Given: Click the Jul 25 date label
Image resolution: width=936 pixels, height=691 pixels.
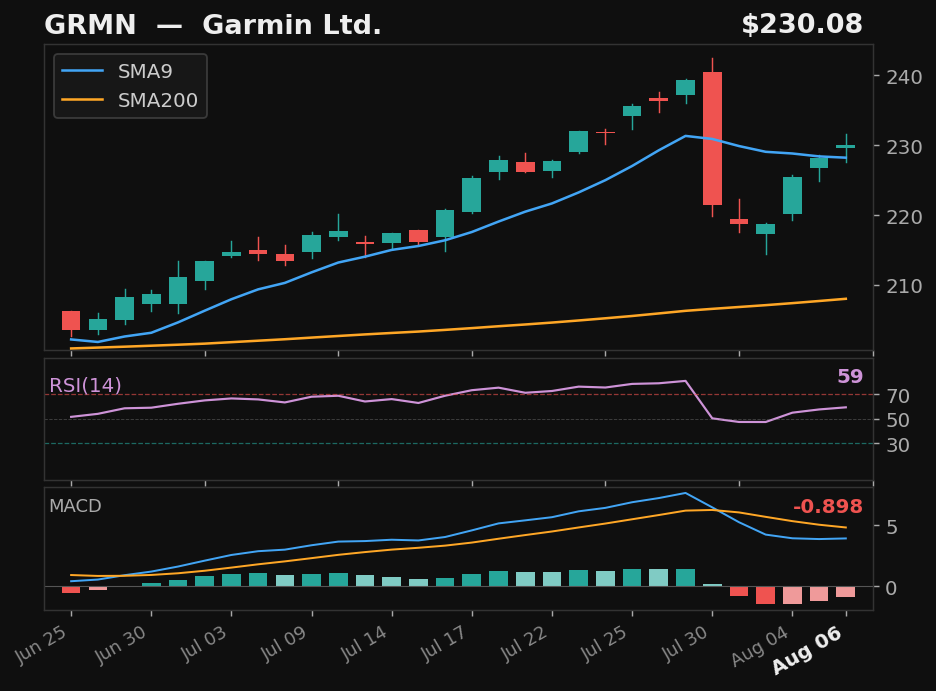Looking at the screenshot, I should 604,643.
